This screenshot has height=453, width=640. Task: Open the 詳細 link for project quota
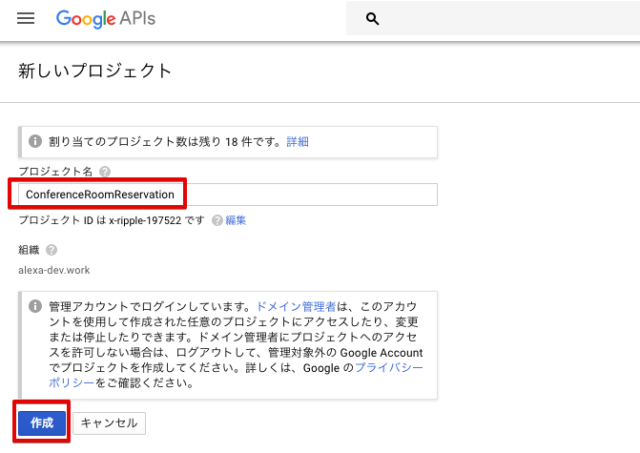(298, 142)
